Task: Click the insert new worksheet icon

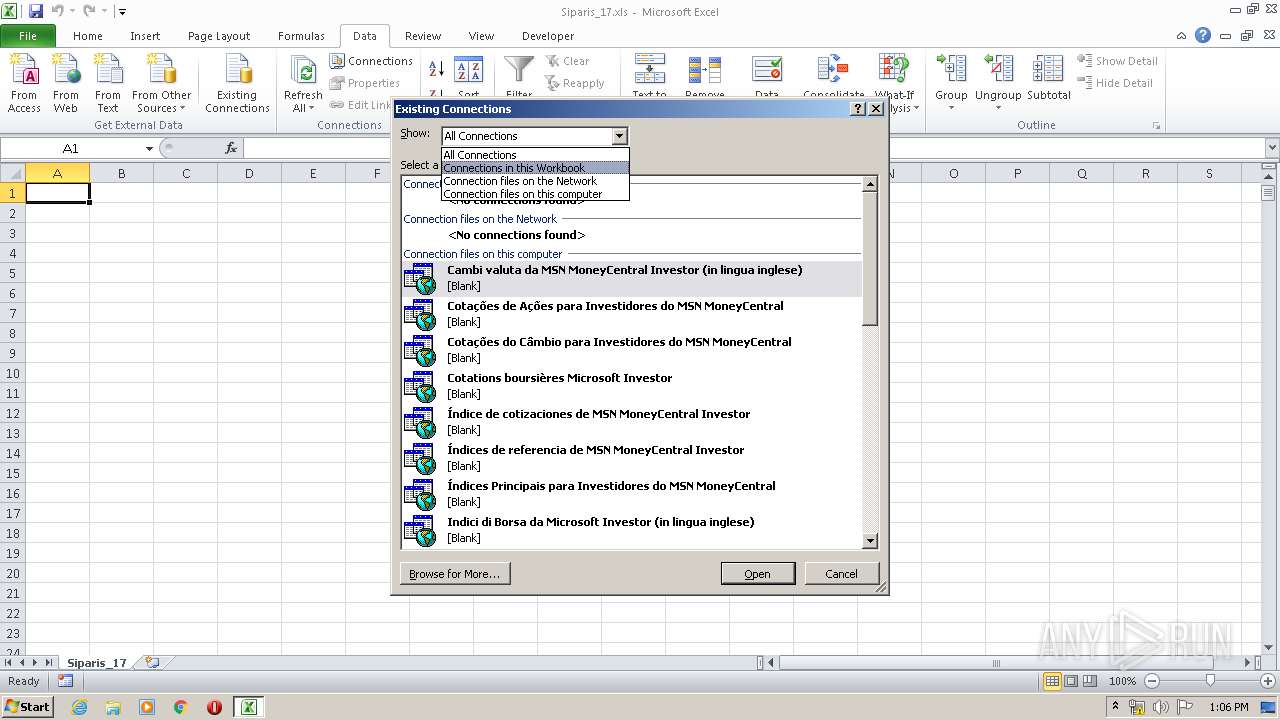Action: (x=152, y=662)
